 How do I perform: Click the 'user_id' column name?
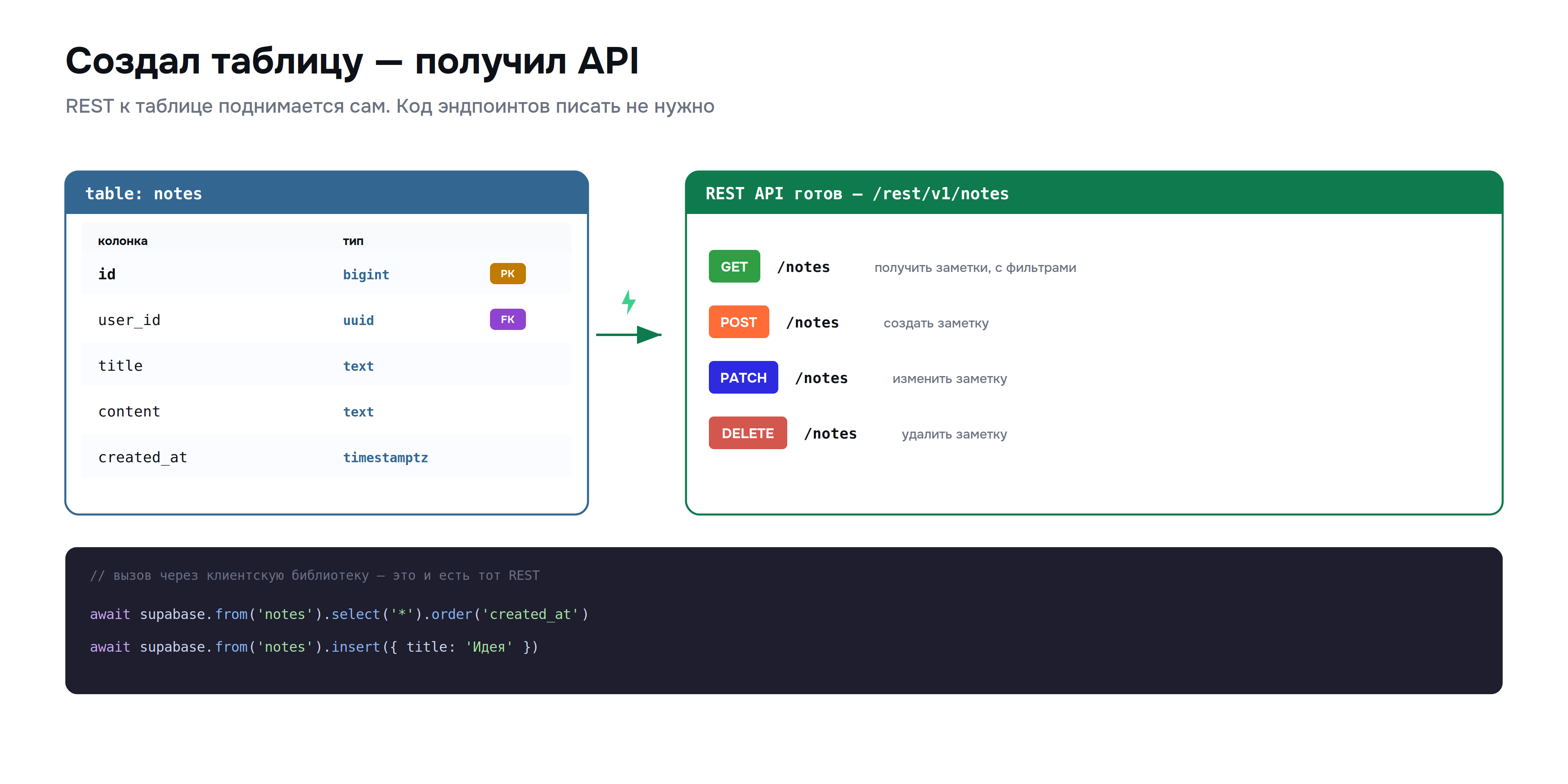pos(129,320)
